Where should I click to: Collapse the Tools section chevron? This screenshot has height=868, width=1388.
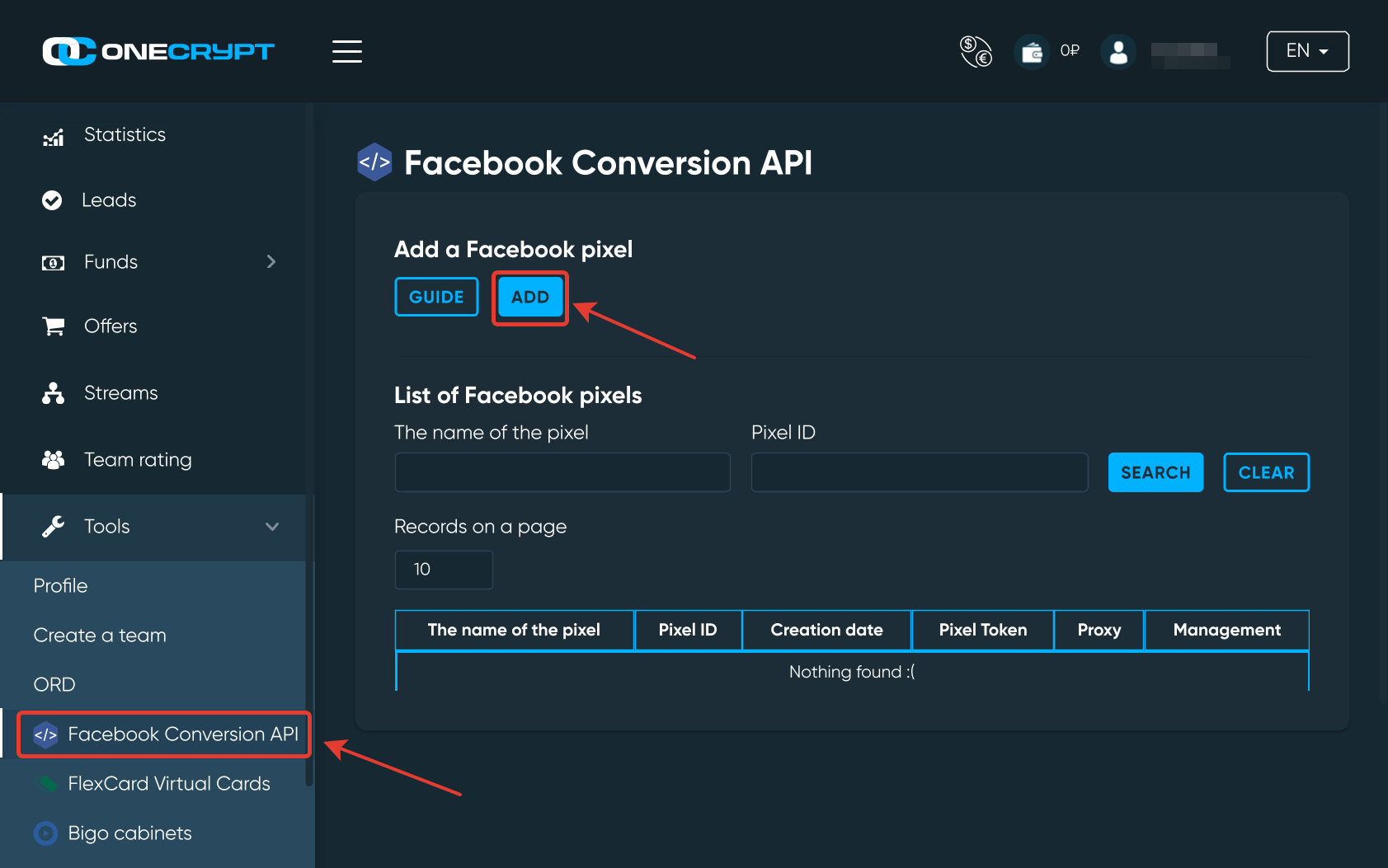click(272, 527)
